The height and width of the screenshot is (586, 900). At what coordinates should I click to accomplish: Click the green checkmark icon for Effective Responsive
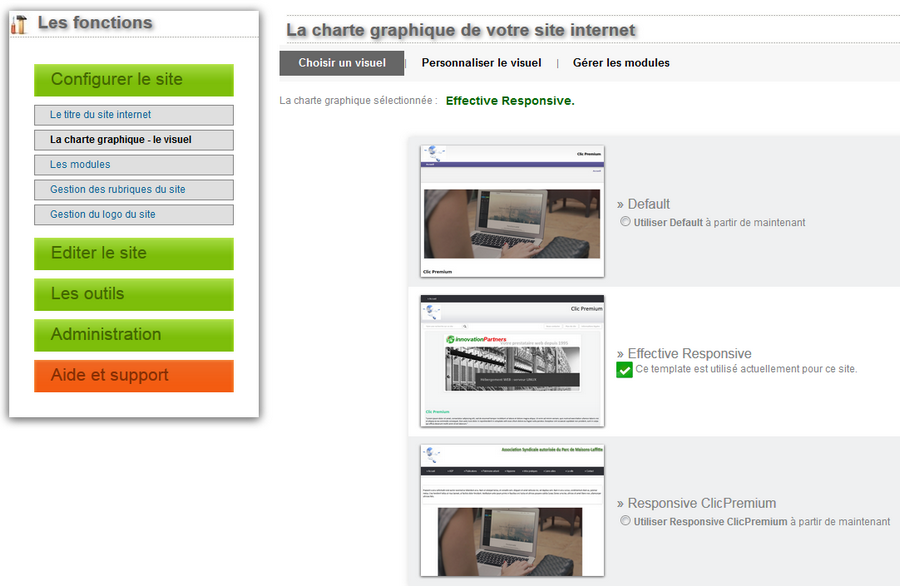click(x=624, y=370)
